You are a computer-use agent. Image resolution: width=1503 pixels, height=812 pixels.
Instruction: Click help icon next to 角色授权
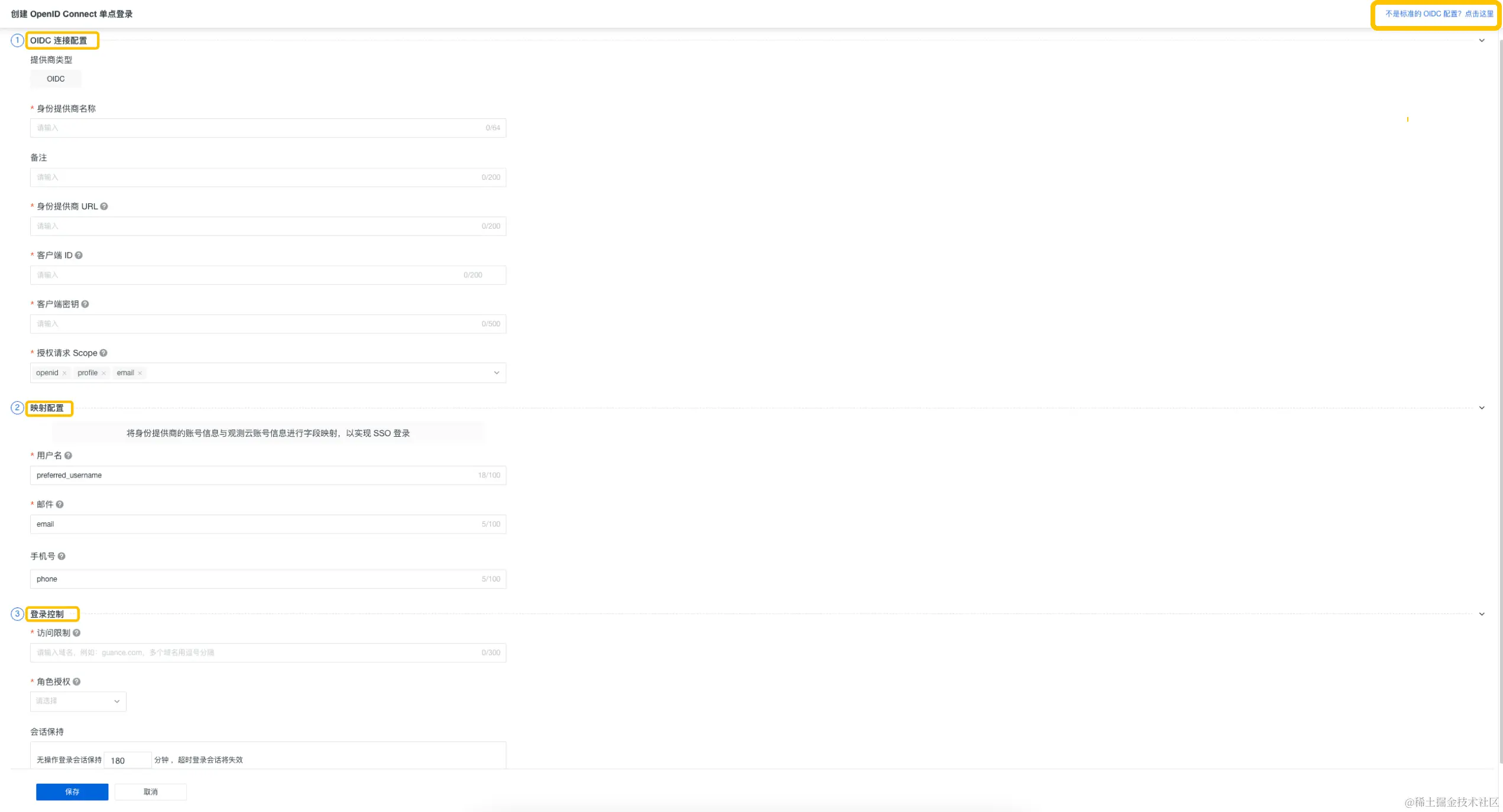77,682
